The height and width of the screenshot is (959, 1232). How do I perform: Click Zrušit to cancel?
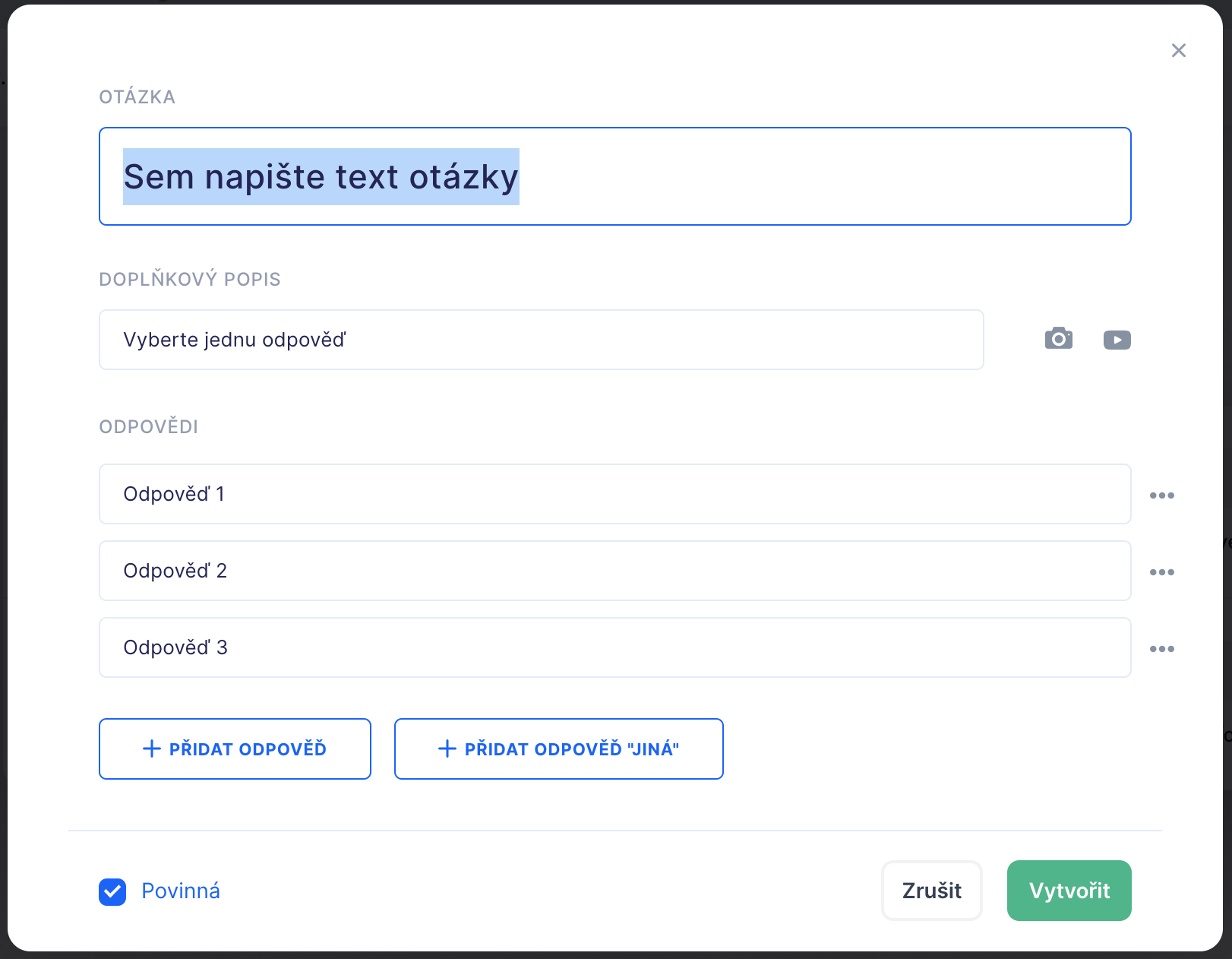(931, 891)
